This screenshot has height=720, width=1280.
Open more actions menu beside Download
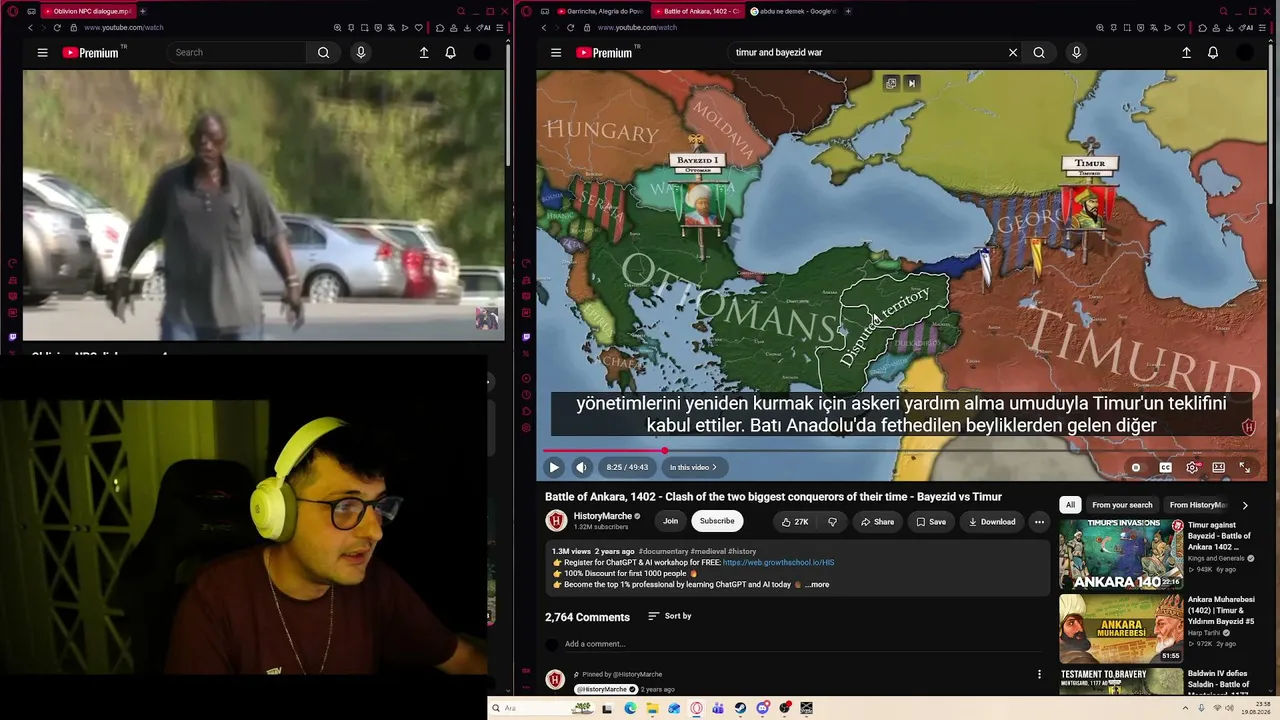click(x=1039, y=521)
